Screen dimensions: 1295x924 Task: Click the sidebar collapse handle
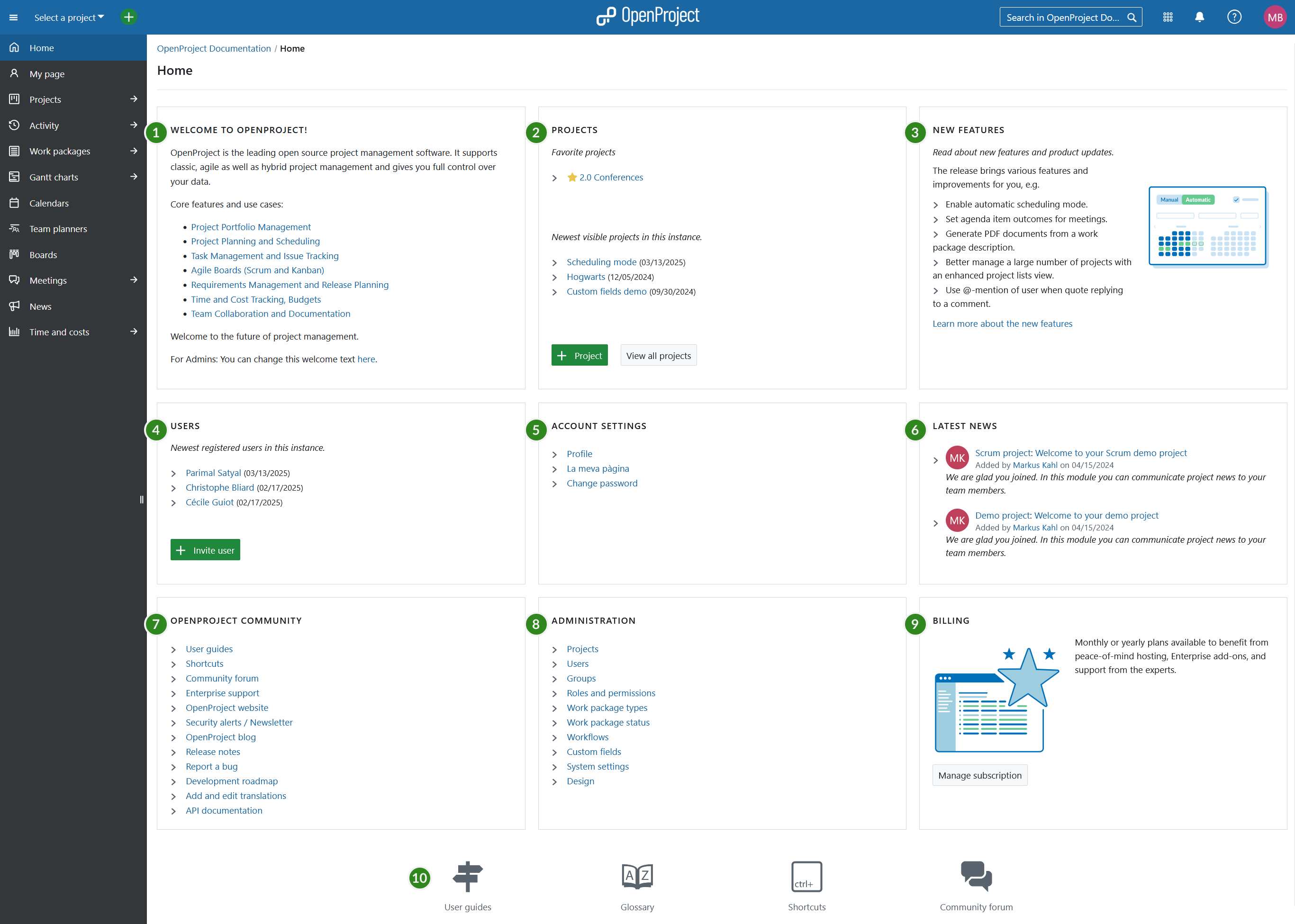pyautogui.click(x=142, y=500)
